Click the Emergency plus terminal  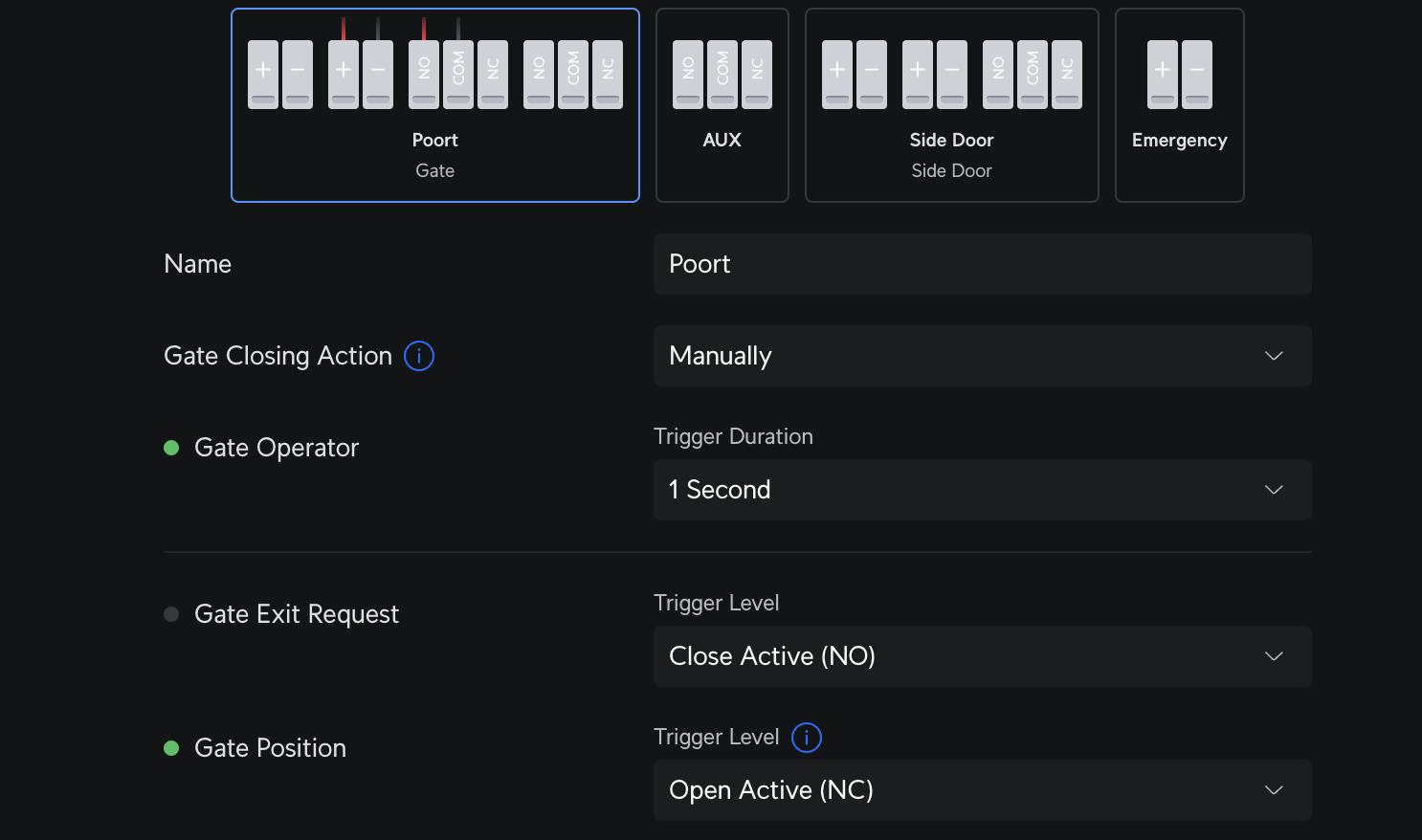pyautogui.click(x=1163, y=75)
